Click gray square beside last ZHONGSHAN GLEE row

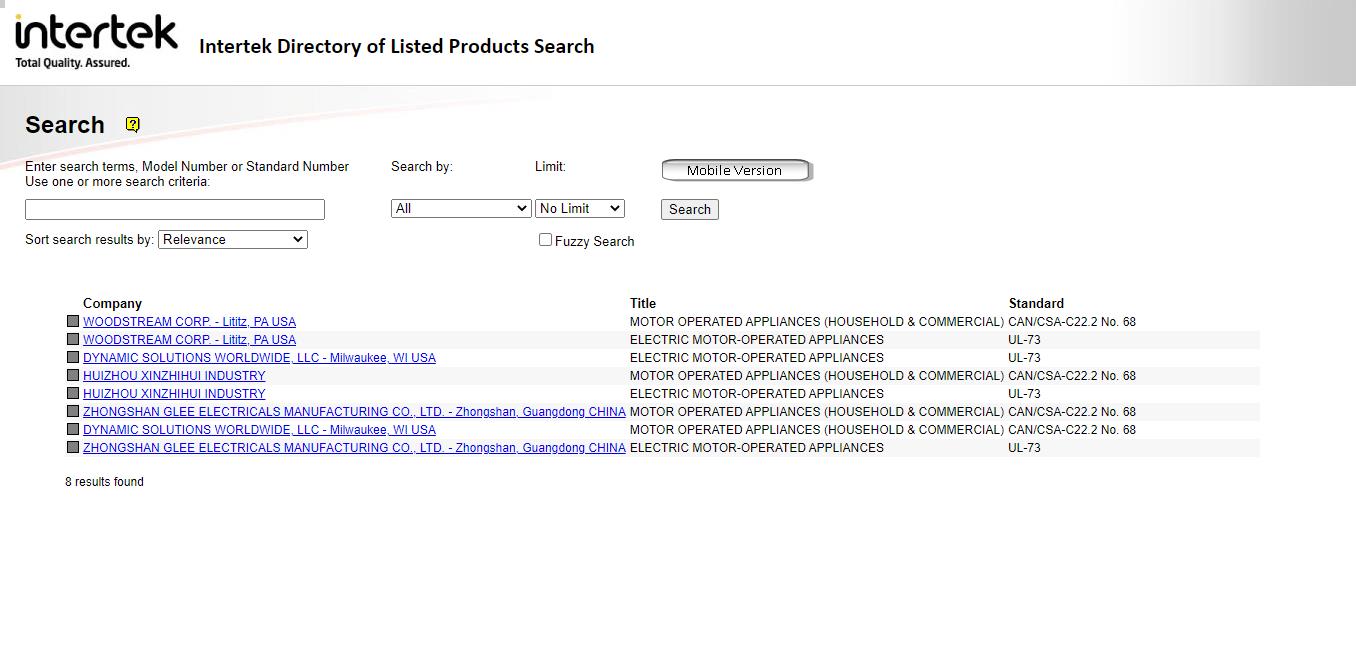[72, 447]
